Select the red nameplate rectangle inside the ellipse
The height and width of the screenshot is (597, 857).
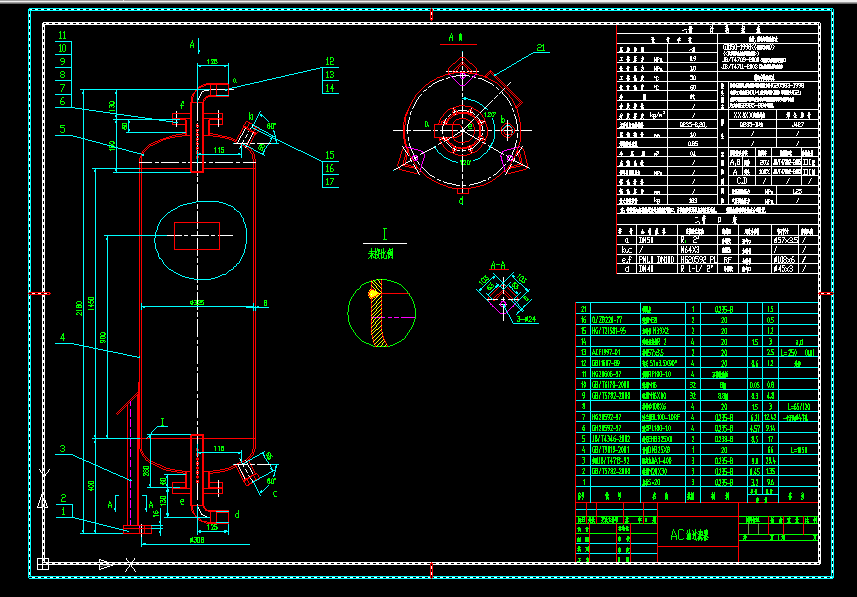197,236
